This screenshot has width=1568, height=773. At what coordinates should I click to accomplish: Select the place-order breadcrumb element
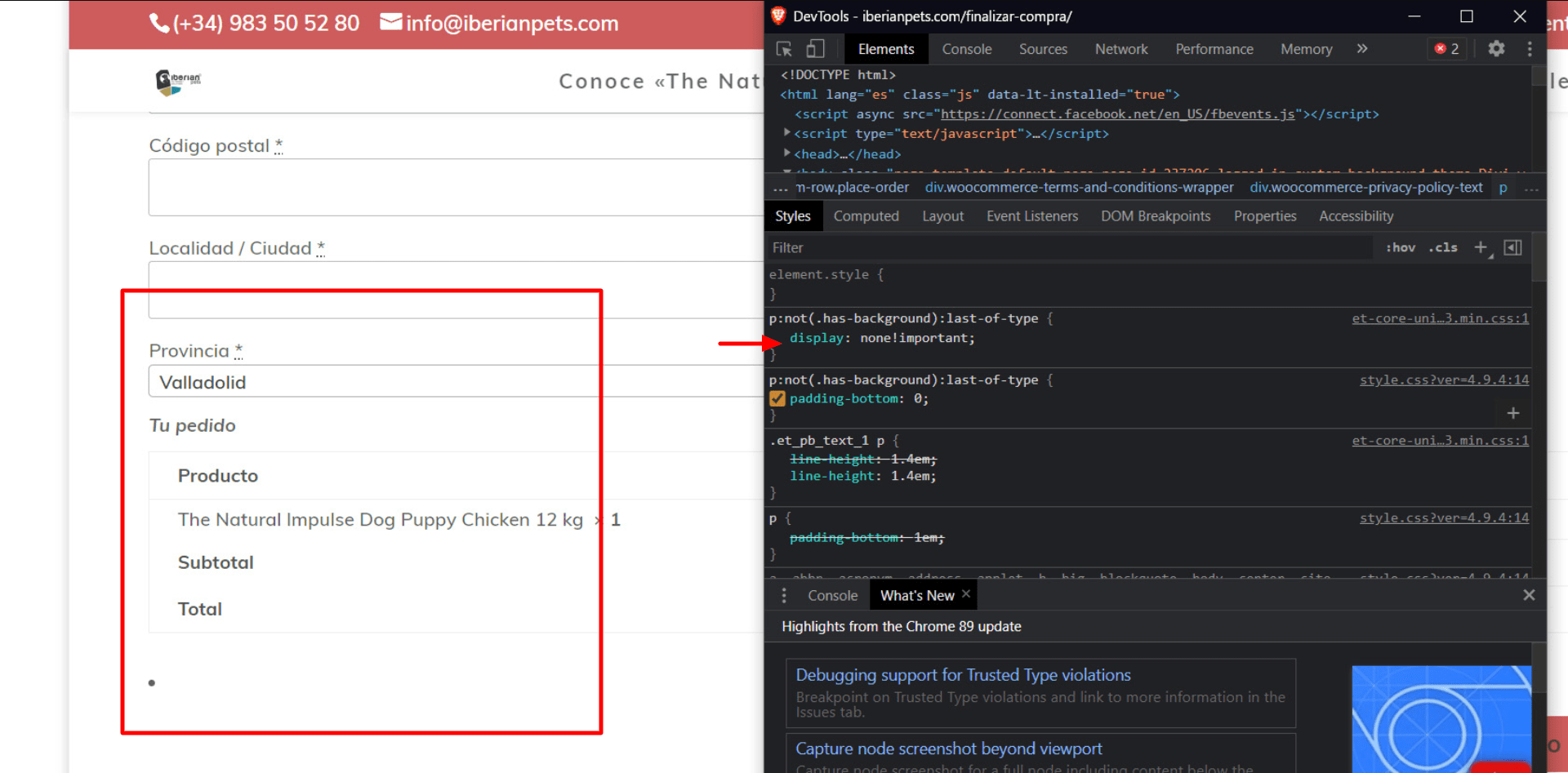[852, 188]
